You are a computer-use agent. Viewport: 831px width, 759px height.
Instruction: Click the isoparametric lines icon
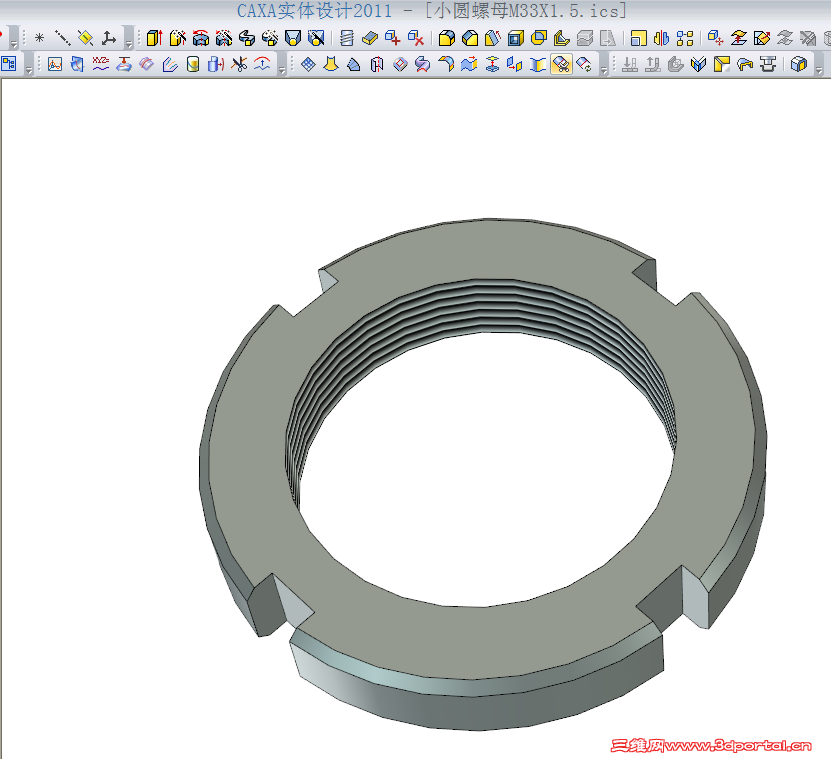click(x=170, y=64)
